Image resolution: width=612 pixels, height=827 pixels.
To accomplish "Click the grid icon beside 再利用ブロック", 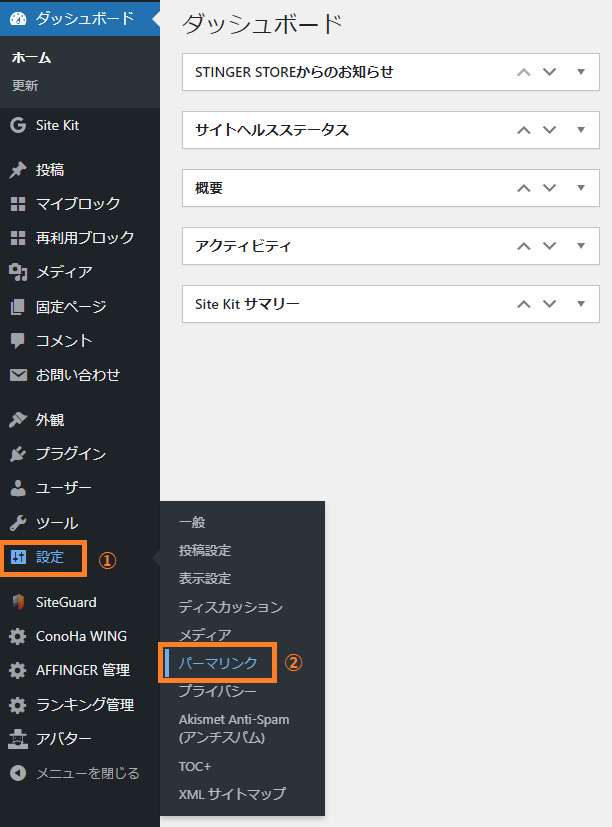I will click(x=18, y=238).
